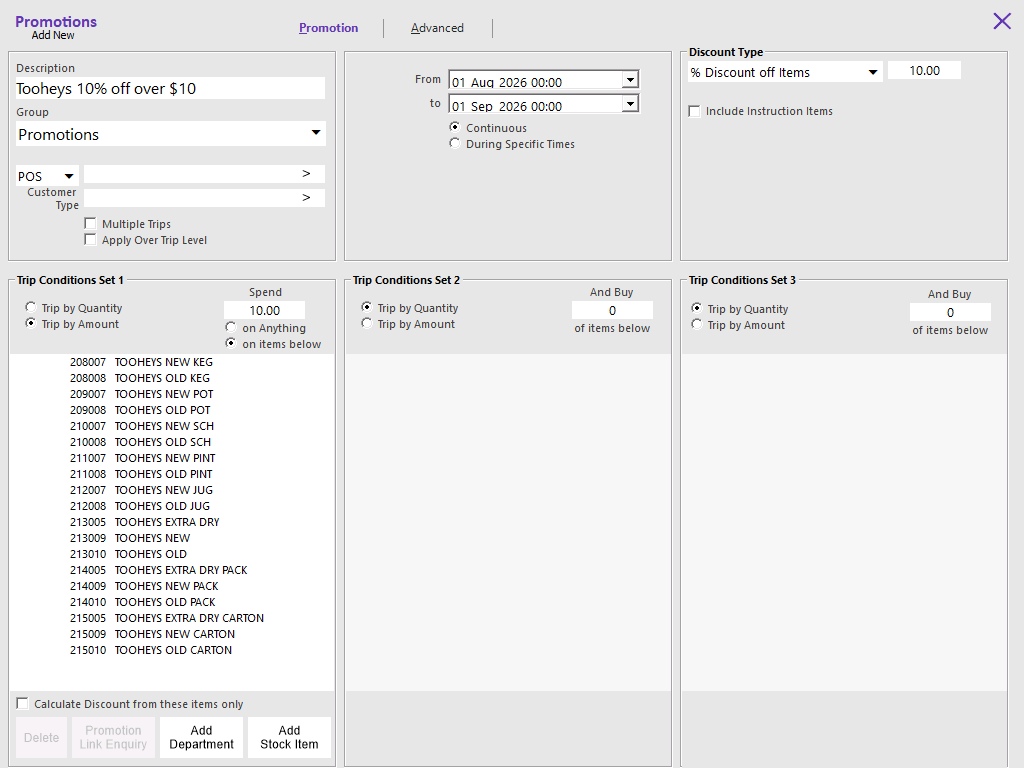Select Trip by Quantity in Set 1
Image resolution: width=1024 pixels, height=768 pixels.
(x=31, y=308)
